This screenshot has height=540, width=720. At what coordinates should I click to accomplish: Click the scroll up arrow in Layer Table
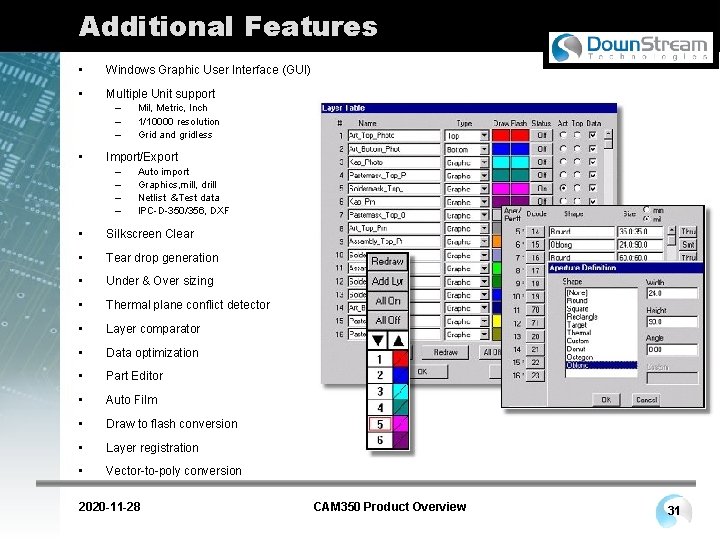click(x=608, y=135)
